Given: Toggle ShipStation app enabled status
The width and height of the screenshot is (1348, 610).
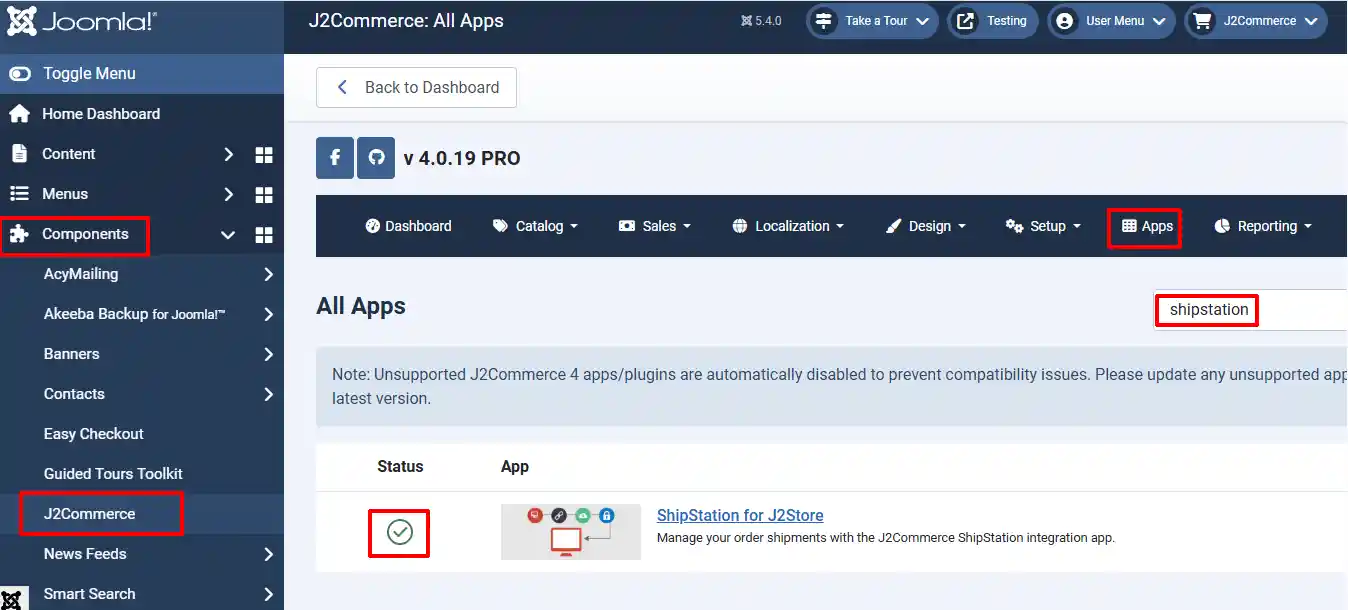Looking at the screenshot, I should pyautogui.click(x=400, y=533).
